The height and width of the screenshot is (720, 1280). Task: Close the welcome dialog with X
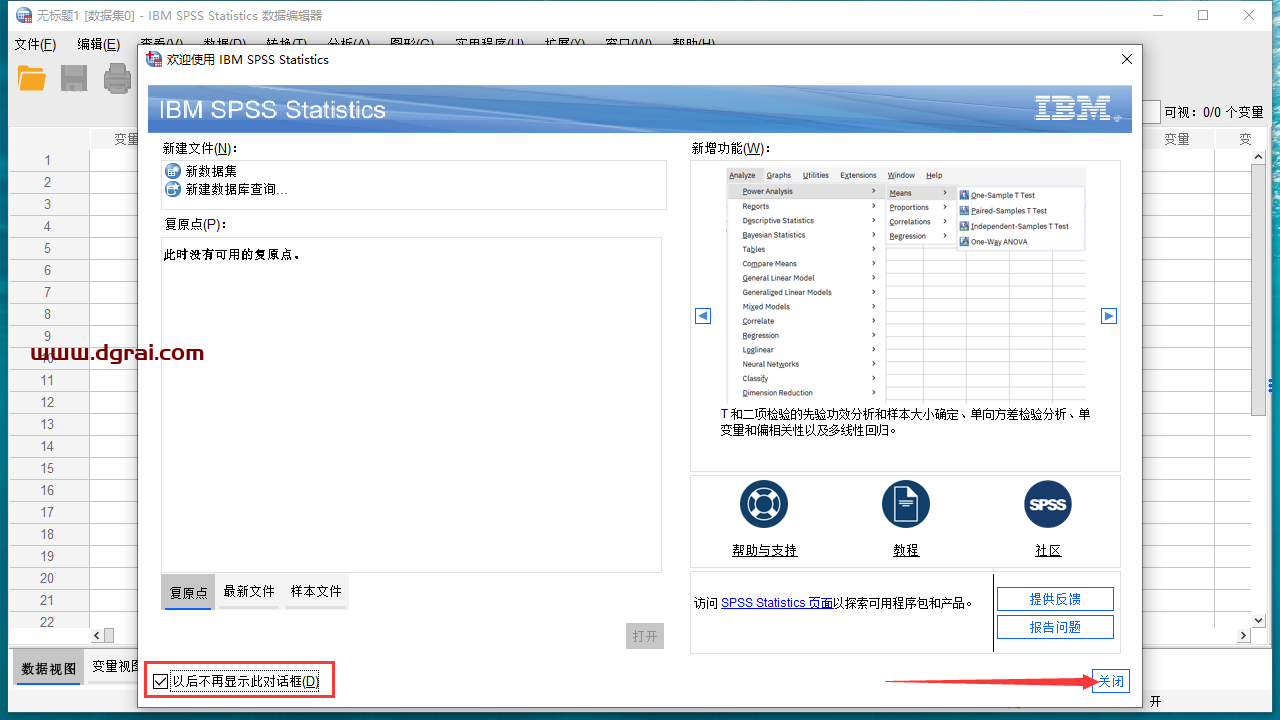click(1127, 59)
